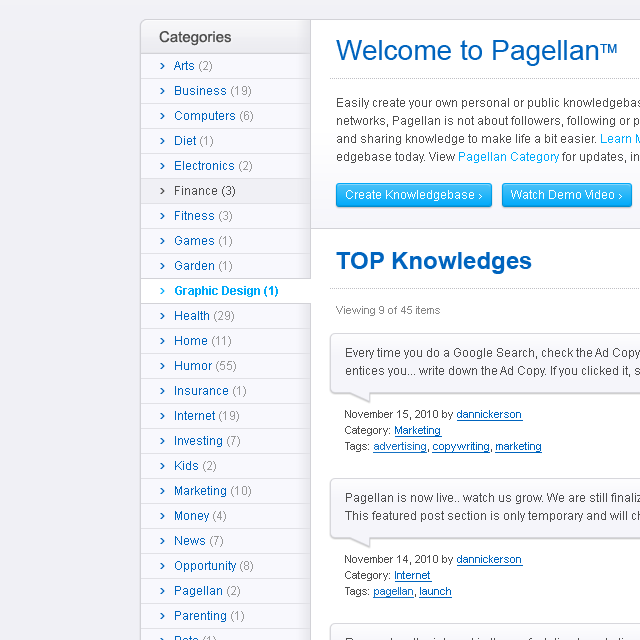Image resolution: width=640 pixels, height=640 pixels.
Task: Click the Viewing 9 of 45 items text
Action: (x=388, y=310)
